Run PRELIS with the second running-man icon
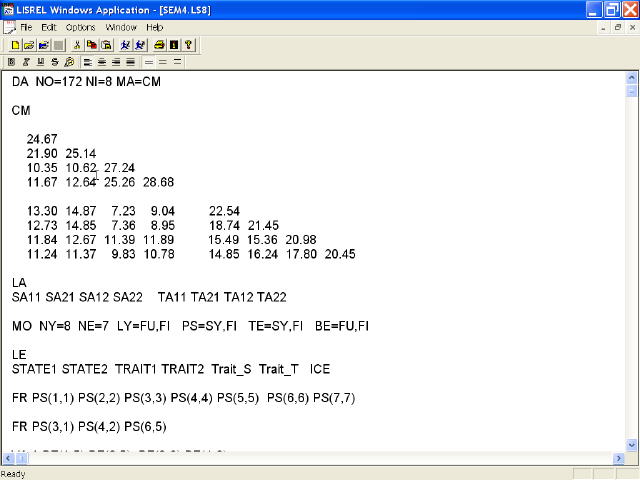The width and height of the screenshot is (640, 480). click(x=138, y=45)
